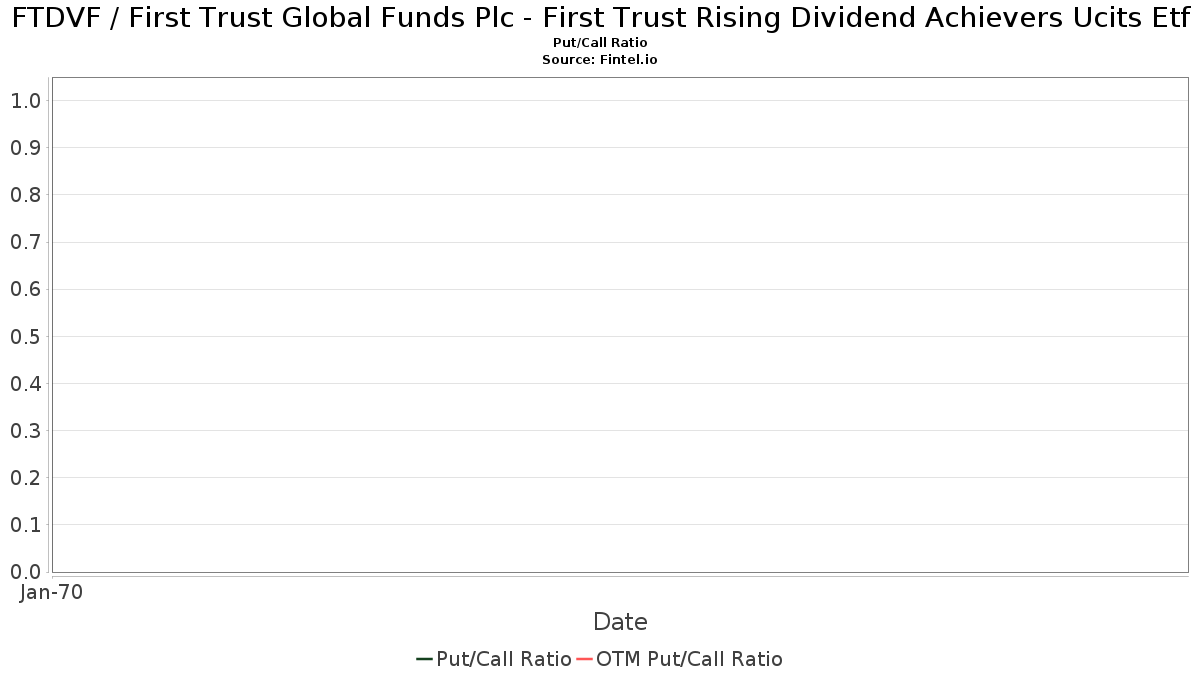Toggle the OTM Put/Call Ratio legend label
Image resolution: width=1200 pixels, height=675 pixels.
point(689,659)
